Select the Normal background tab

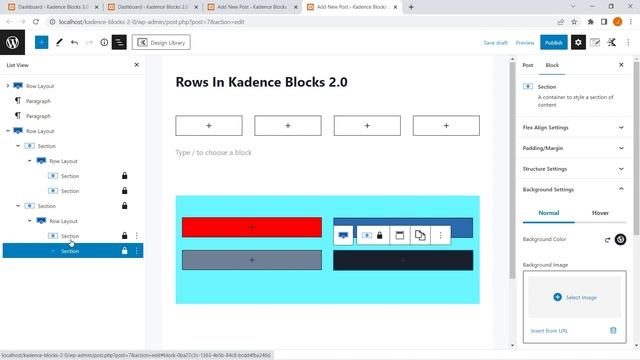click(549, 213)
